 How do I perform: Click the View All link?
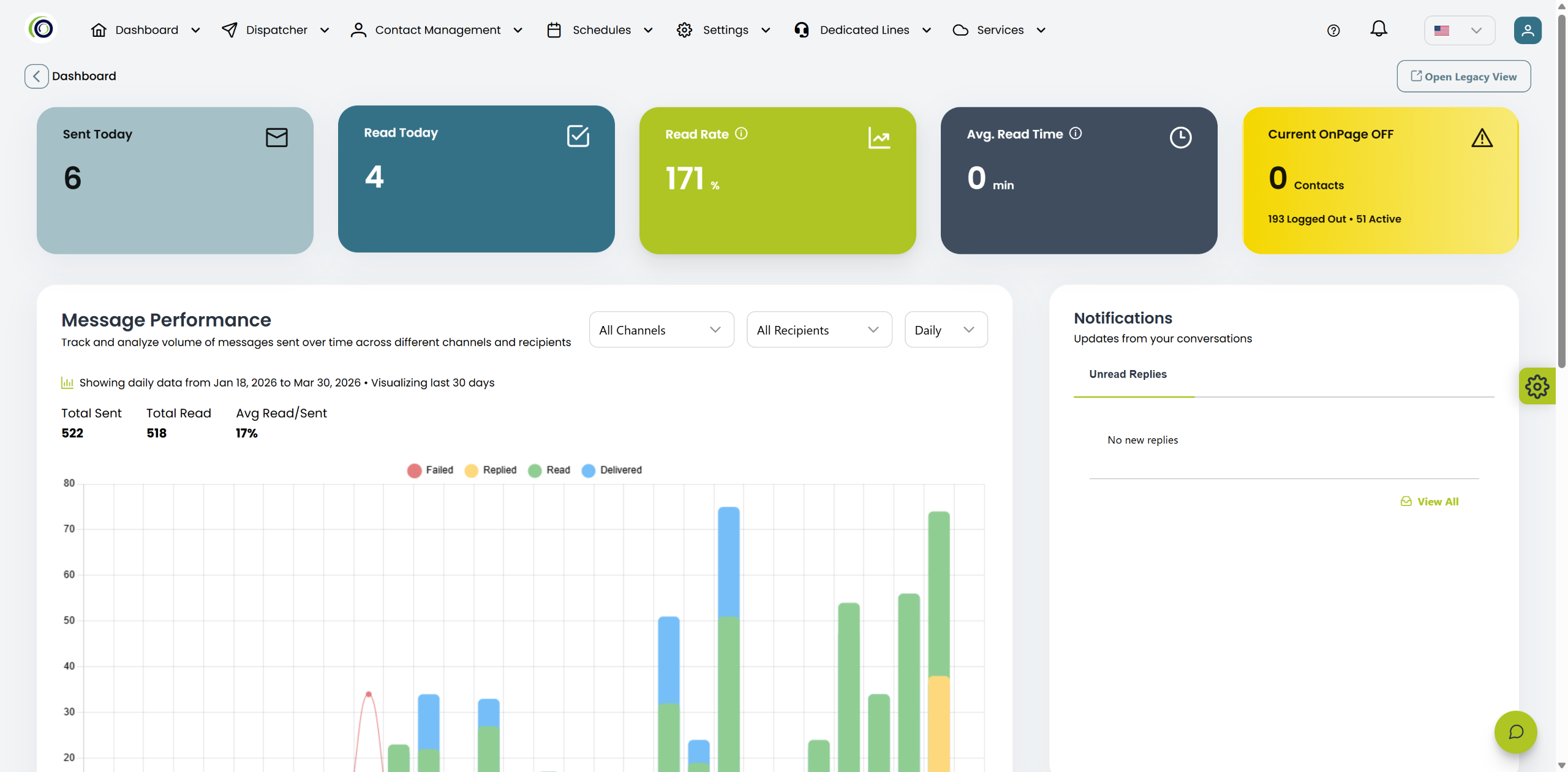1430,502
